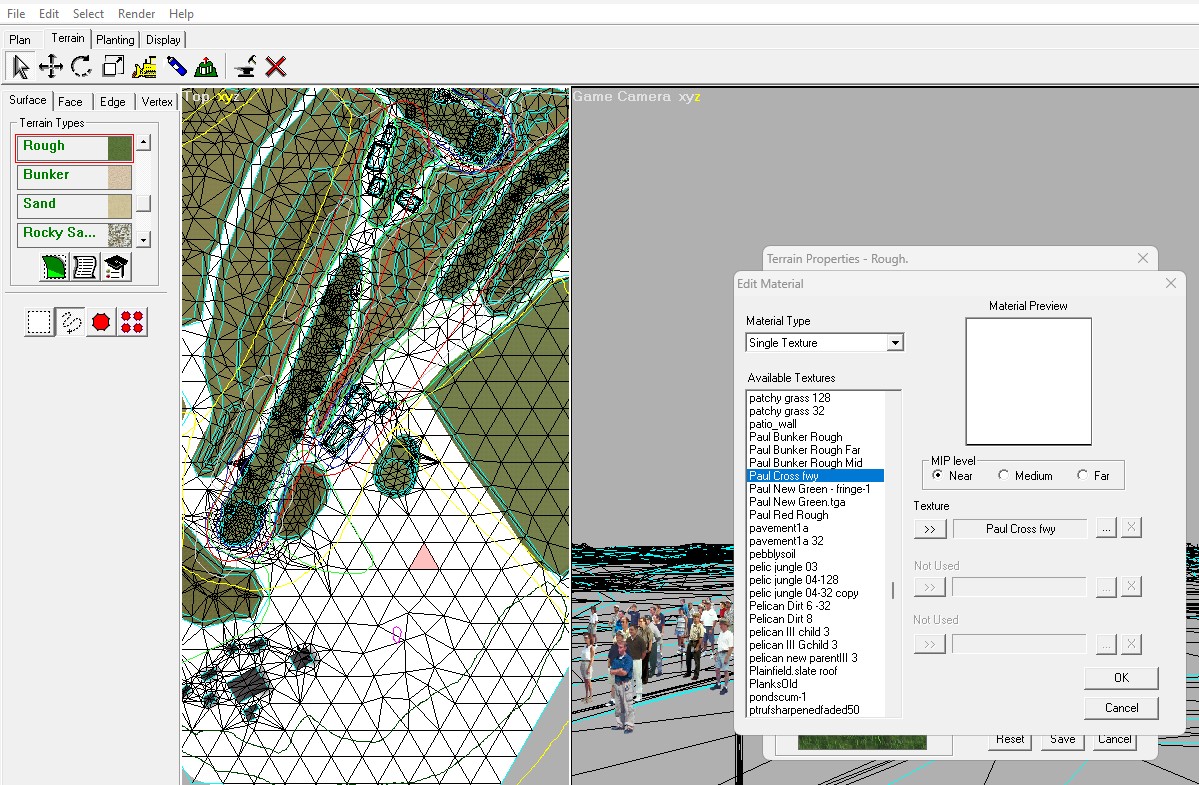Viewport: 1199px width, 785px height.
Task: Switch to the Planting tab
Action: point(115,39)
